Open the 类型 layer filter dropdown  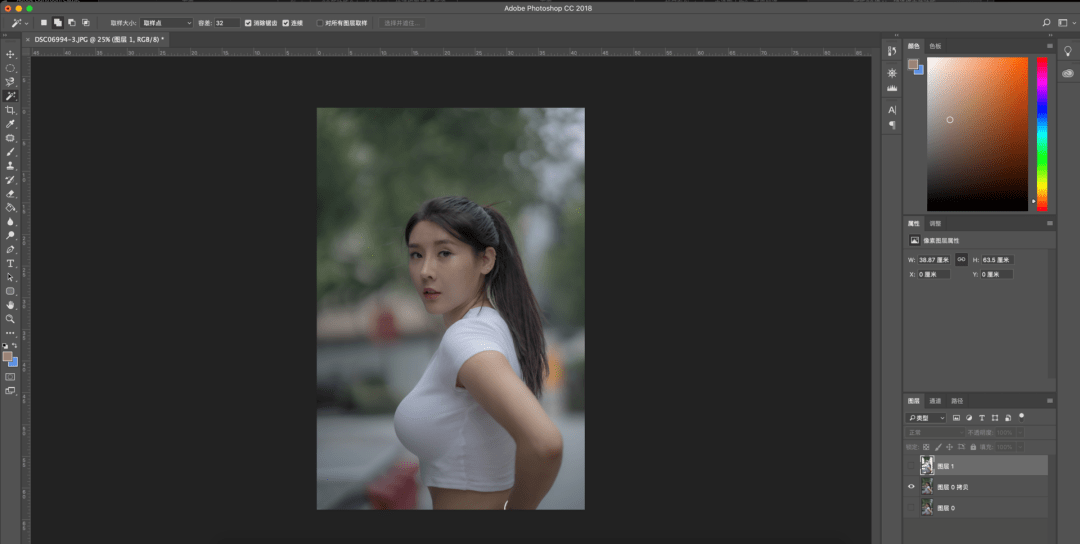926,417
